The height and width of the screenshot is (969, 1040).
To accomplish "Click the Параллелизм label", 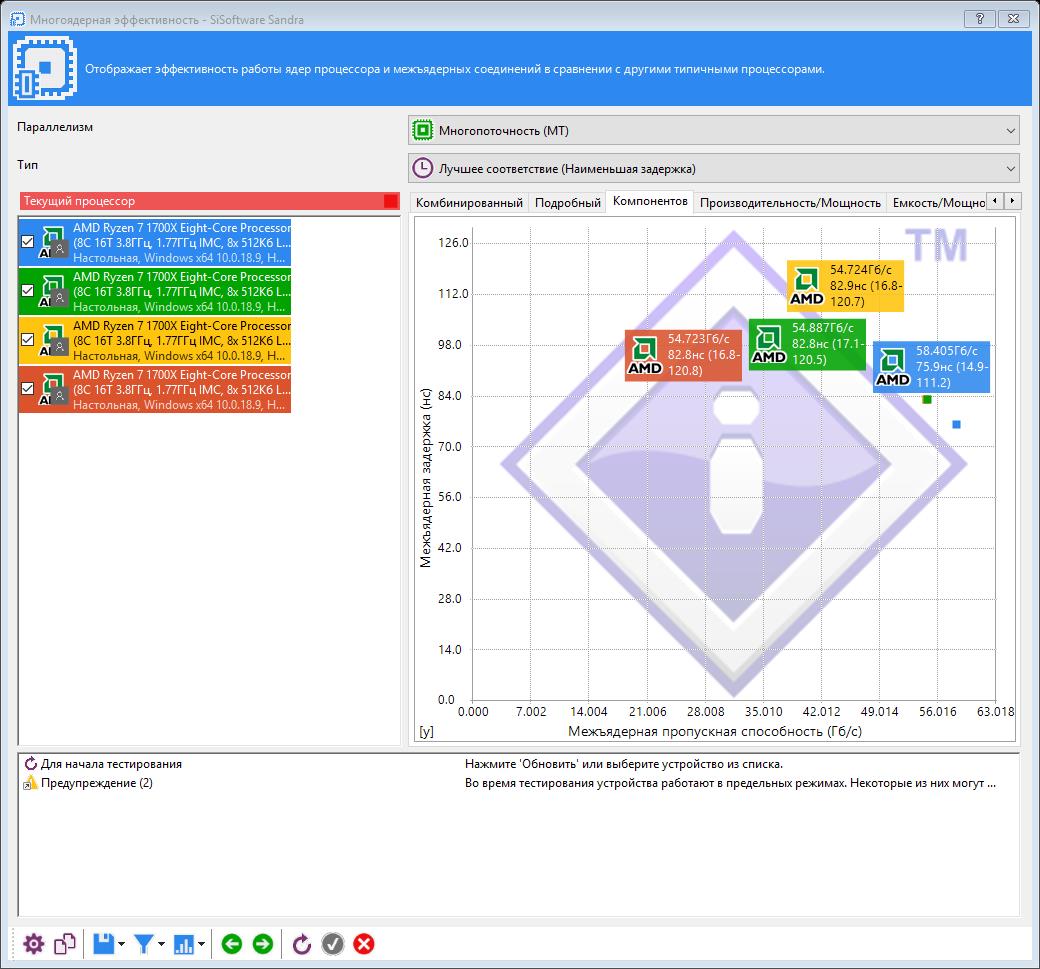I will pos(55,127).
